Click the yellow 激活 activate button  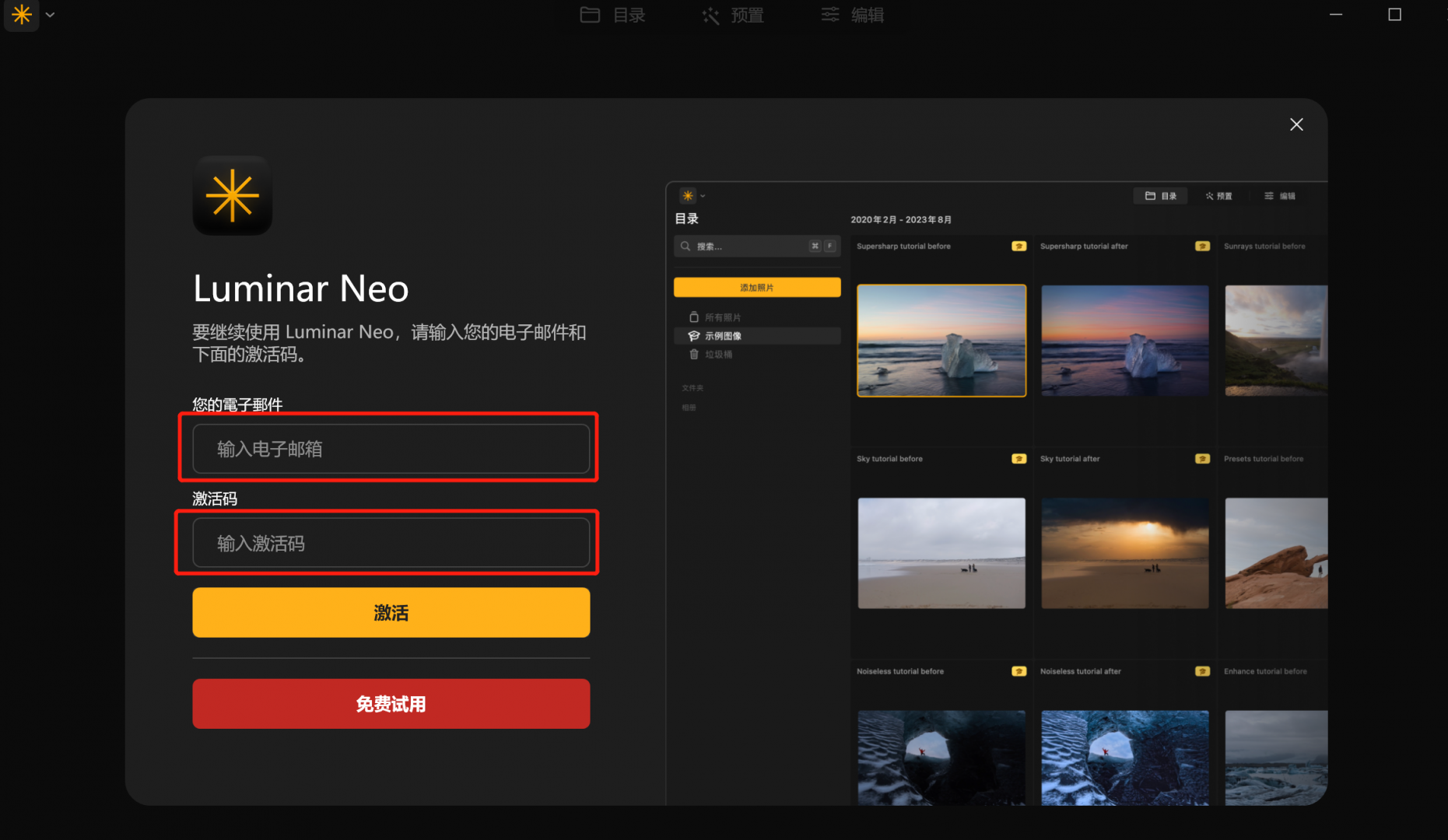(x=391, y=613)
